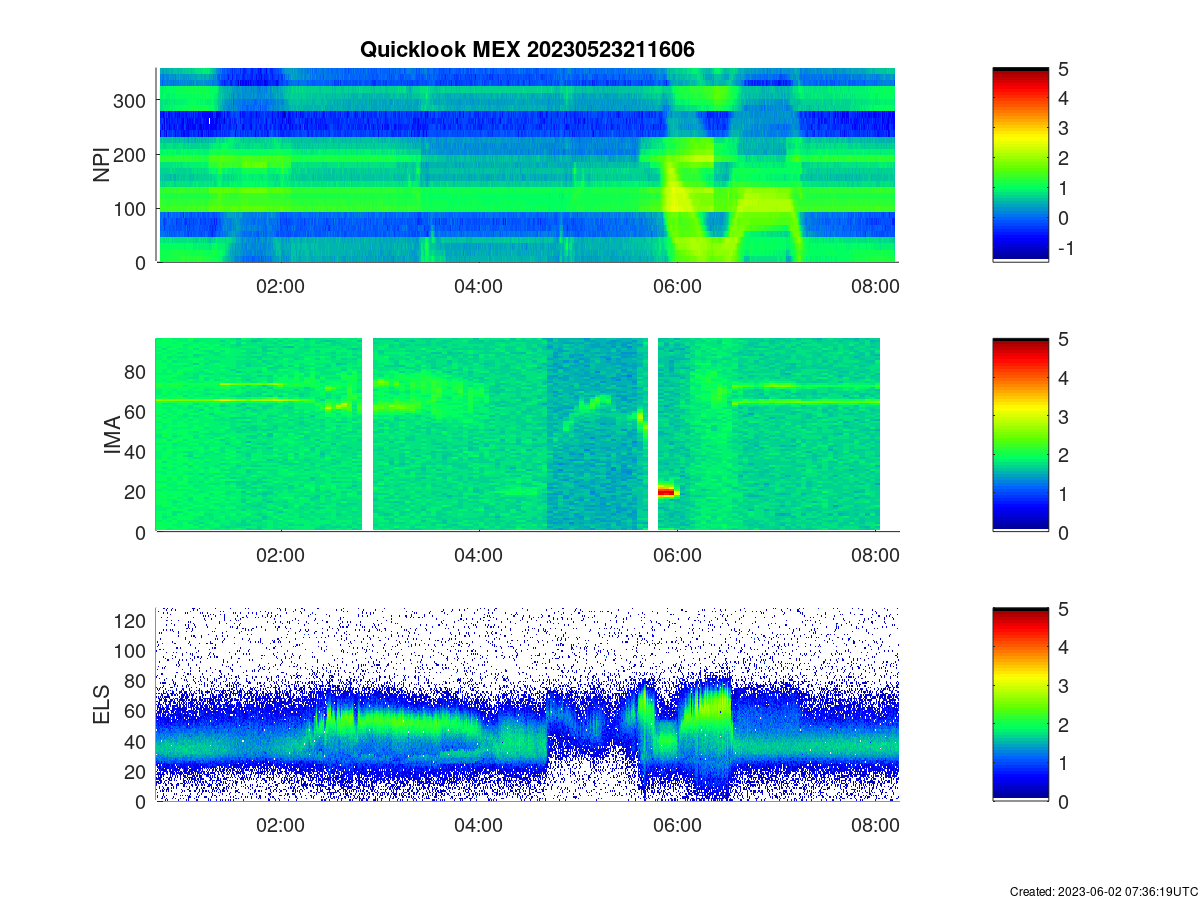Click the 02:00 tick under IMA plot

click(x=281, y=557)
